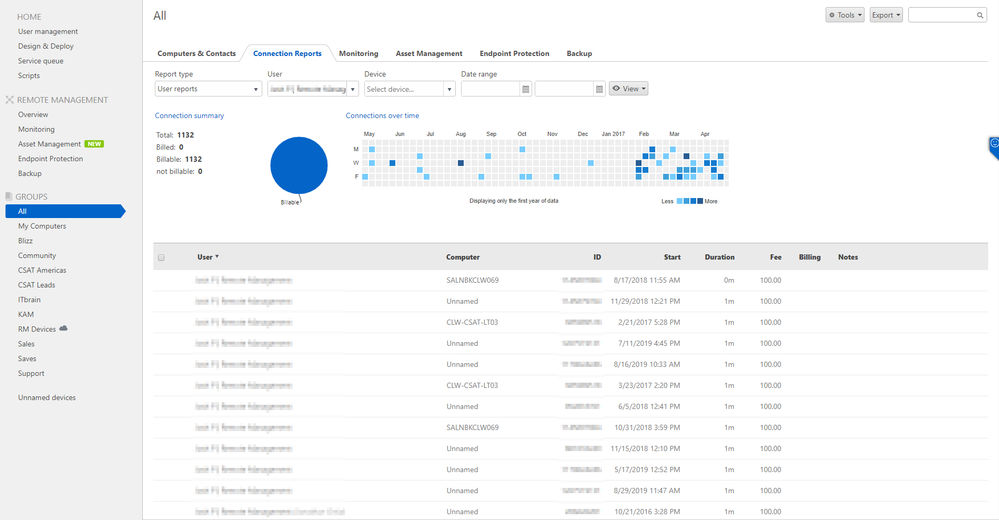Screen dimensions: 999x520
Task: Click the feedback smiley icon at right edge
Action: pyautogui.click(x=994, y=145)
